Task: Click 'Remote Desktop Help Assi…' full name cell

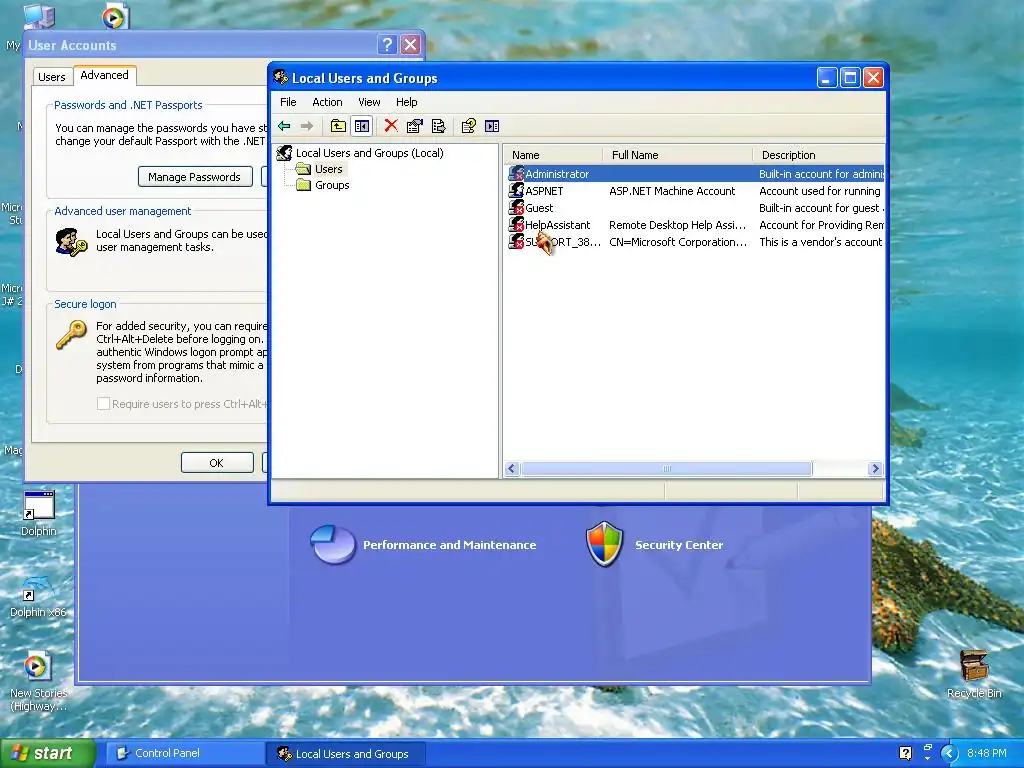Action: point(677,225)
